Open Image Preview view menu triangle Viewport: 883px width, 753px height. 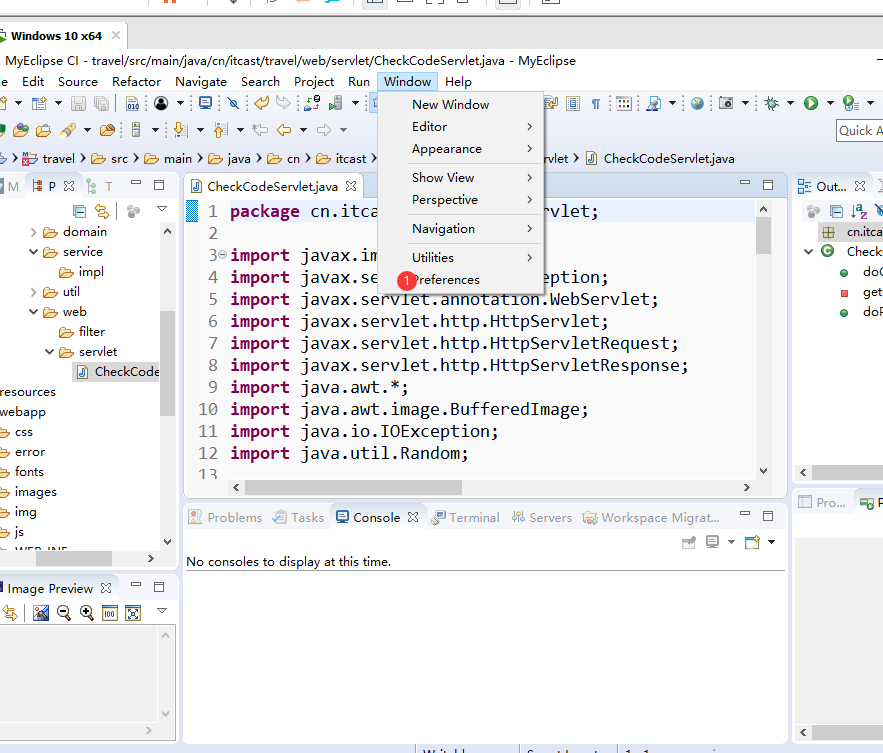162,611
